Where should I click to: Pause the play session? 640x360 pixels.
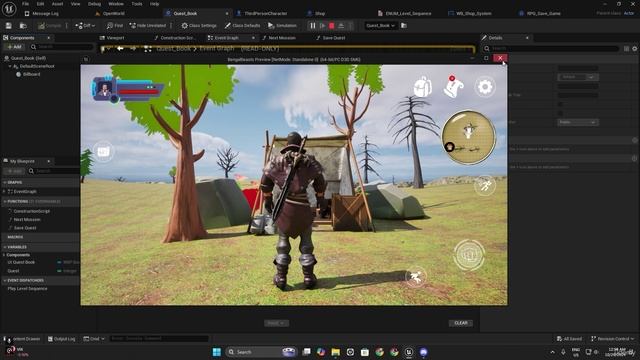click(313, 26)
